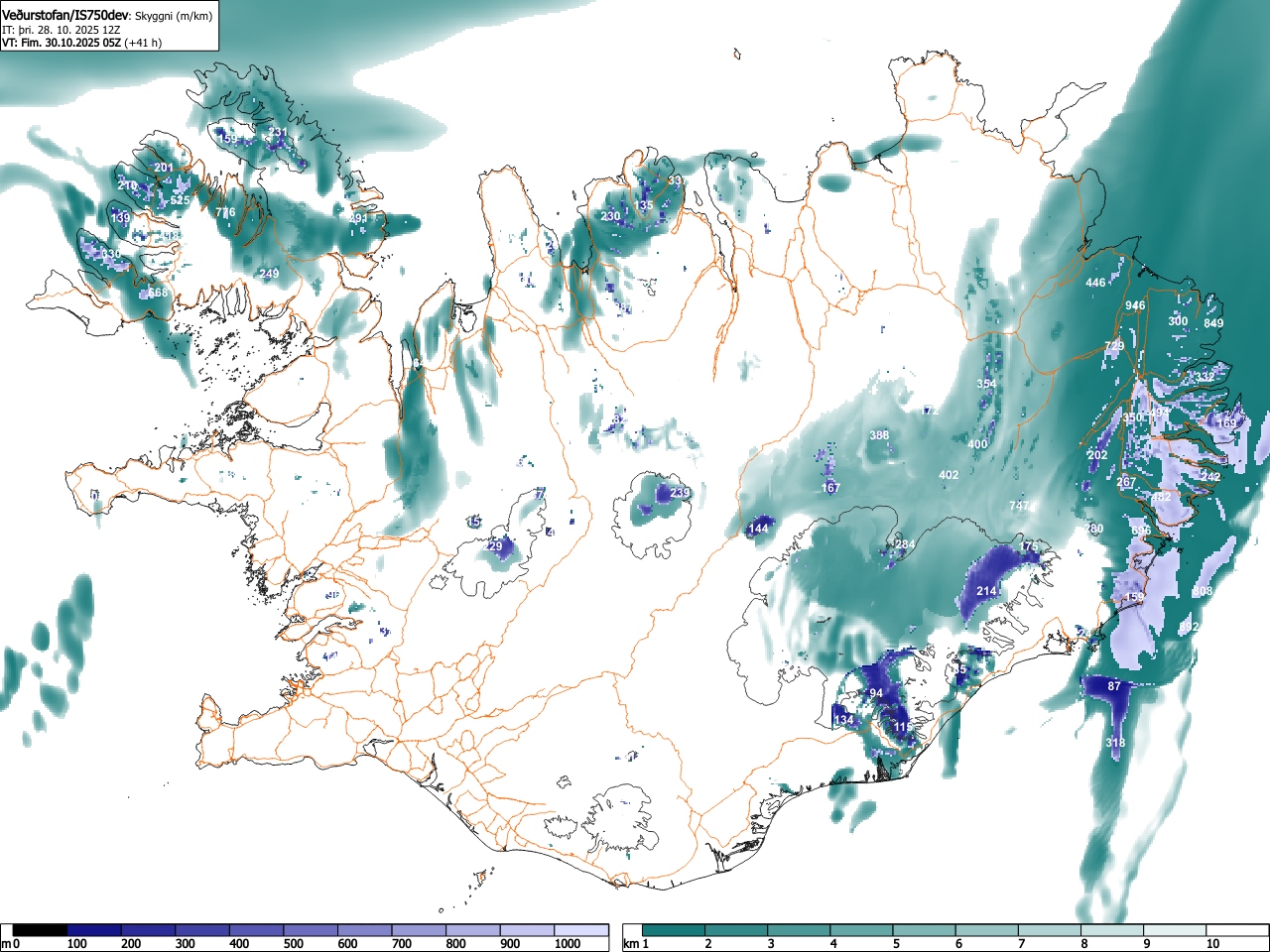Select the 201 visibility value on the map
The width and height of the screenshot is (1270, 952).
click(164, 168)
